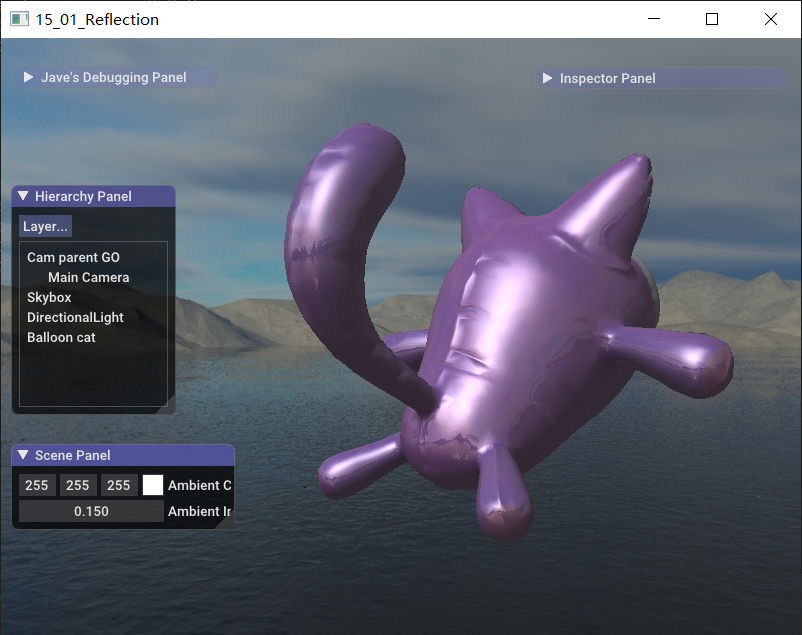Click the Scene Panel resize grip corner
This screenshot has width=802, height=635.
coord(228,522)
